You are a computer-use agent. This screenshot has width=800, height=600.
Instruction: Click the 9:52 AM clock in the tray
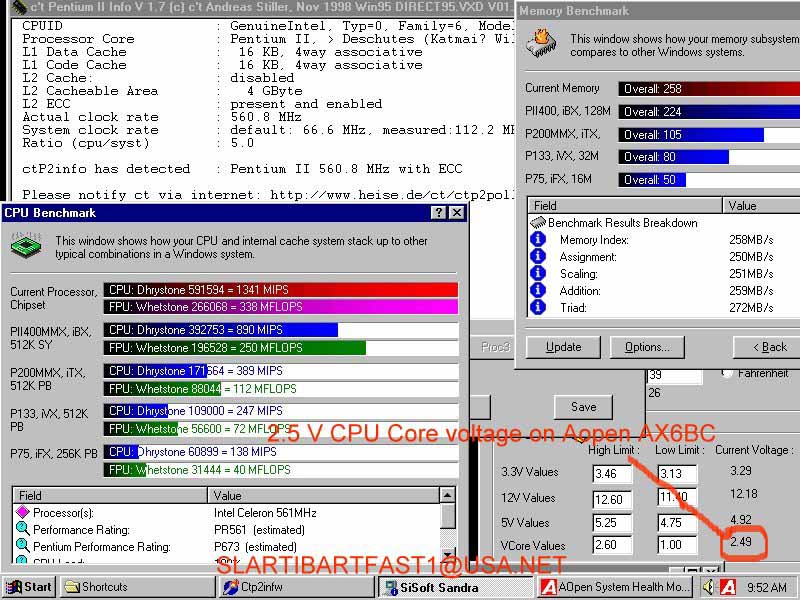tap(767, 587)
